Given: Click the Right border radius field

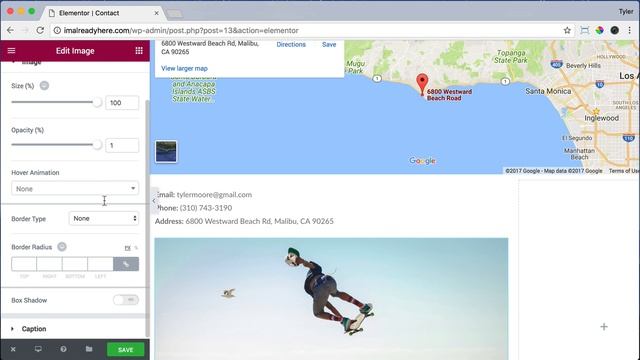Looking at the screenshot, I should tap(49, 264).
